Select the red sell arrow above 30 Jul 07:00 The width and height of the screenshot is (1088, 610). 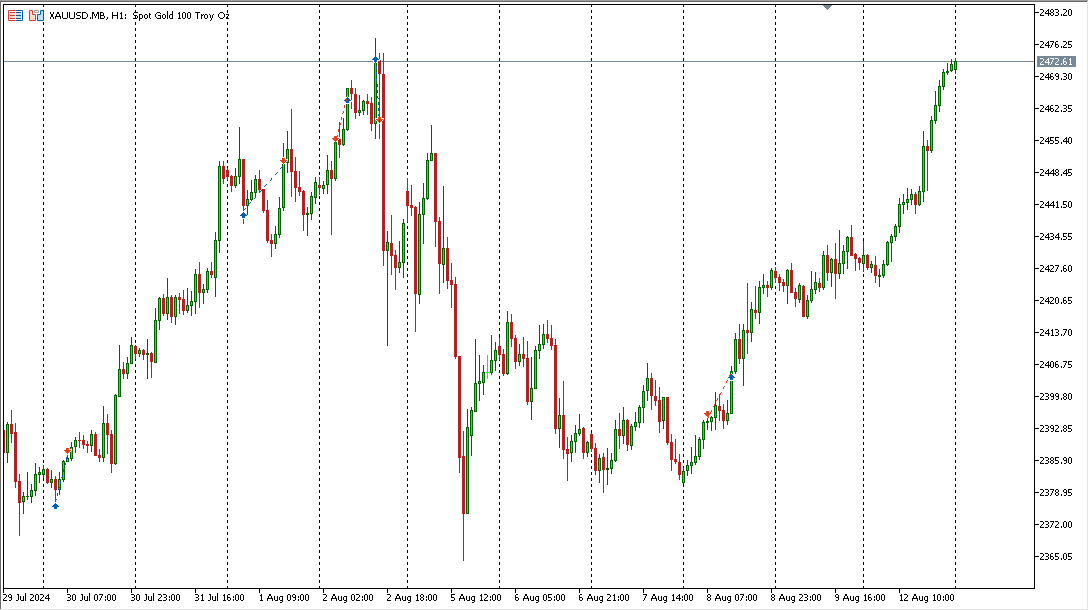[x=67, y=451]
